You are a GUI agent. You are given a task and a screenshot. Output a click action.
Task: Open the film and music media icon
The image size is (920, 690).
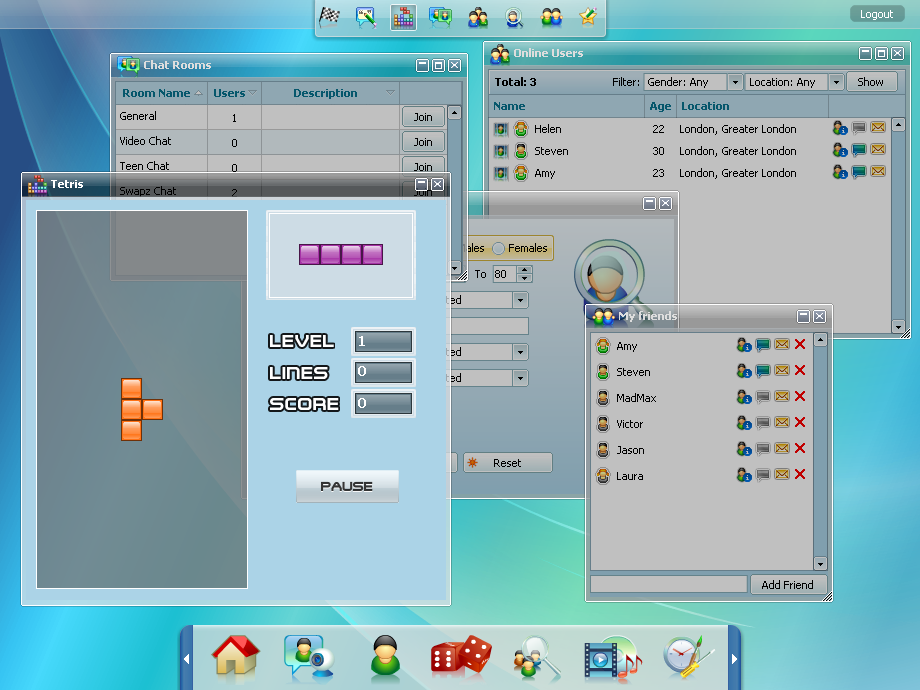click(x=613, y=658)
